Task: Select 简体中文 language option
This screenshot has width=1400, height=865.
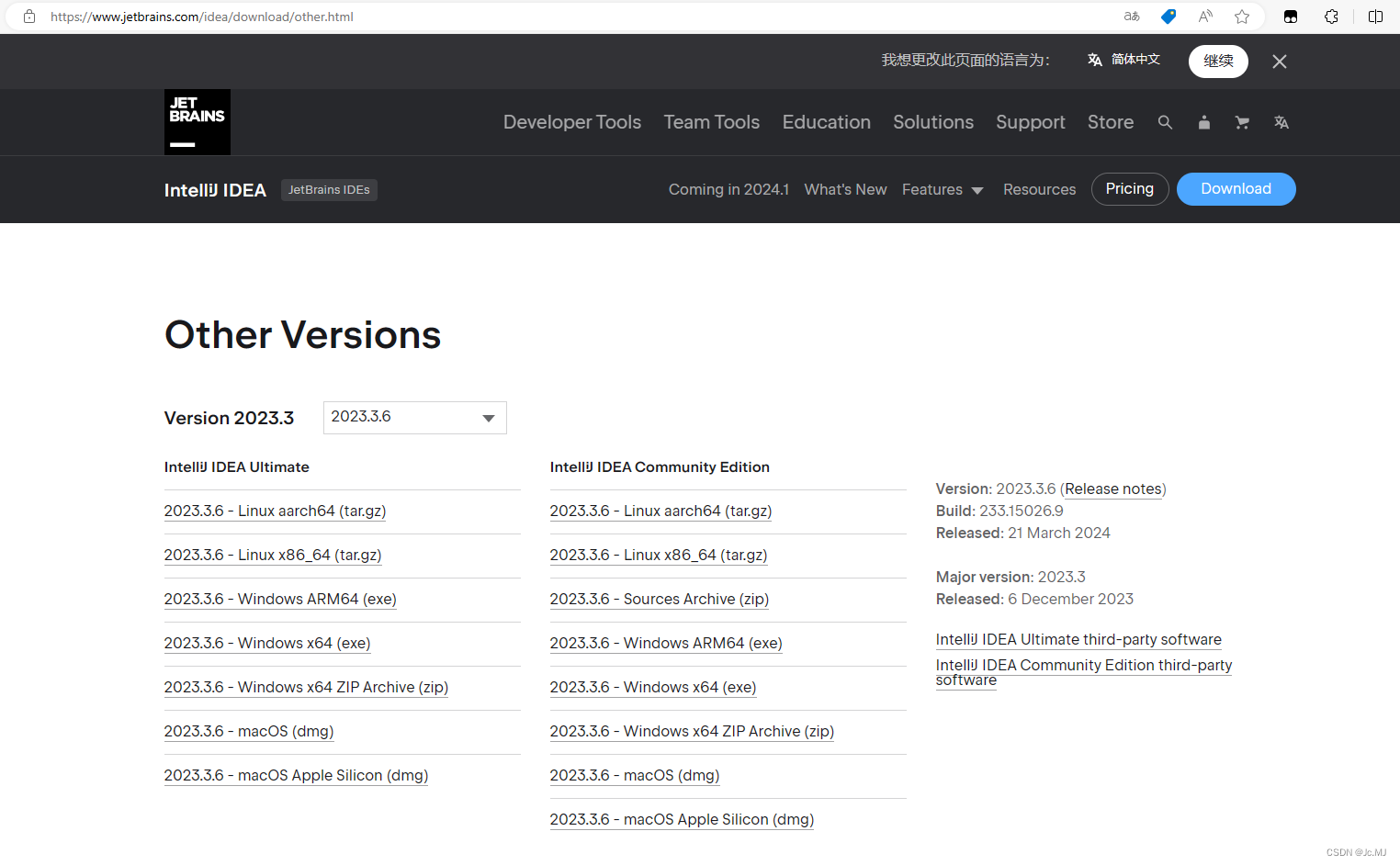Action: point(1123,60)
